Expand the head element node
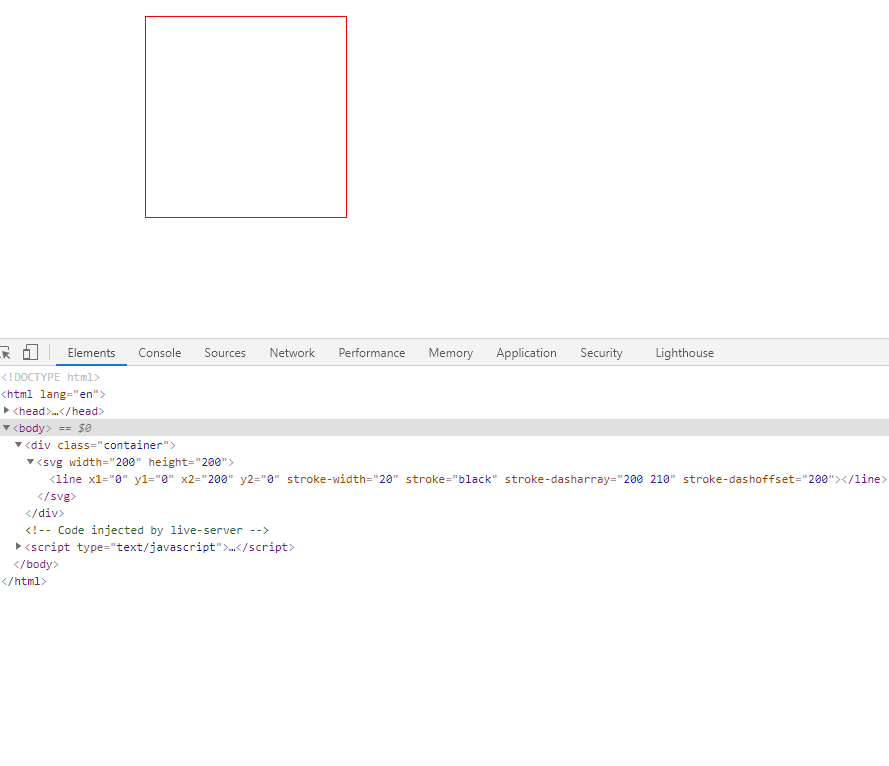 click(x=6, y=410)
